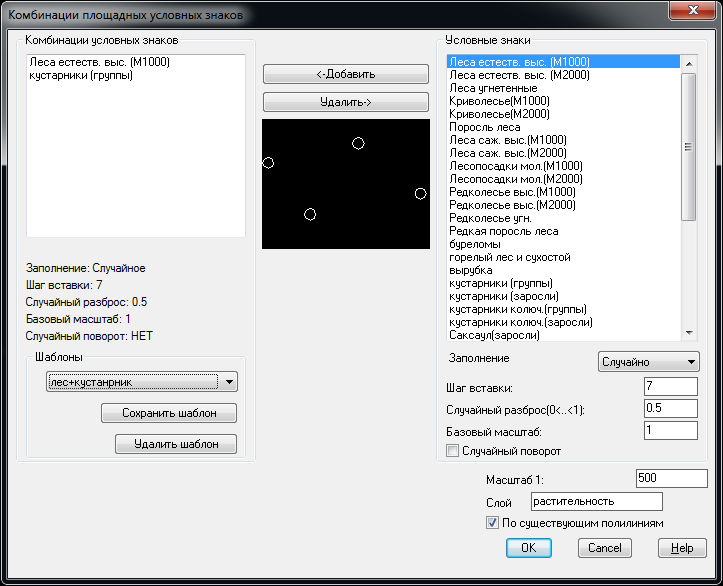Select 'Криволесье(М2000)' list item
This screenshot has width=723, height=586.
563,113
